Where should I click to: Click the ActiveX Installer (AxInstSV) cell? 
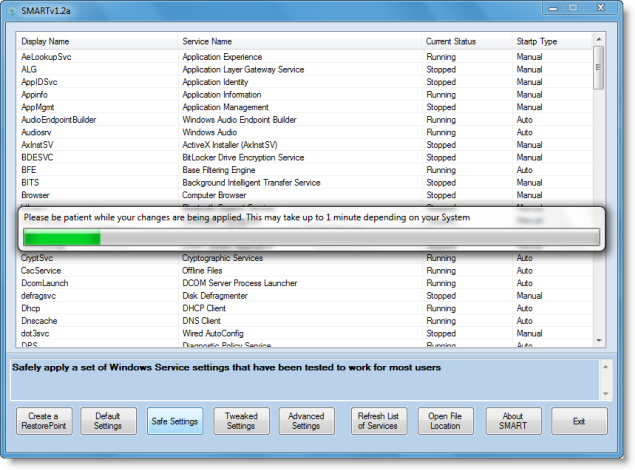point(230,145)
